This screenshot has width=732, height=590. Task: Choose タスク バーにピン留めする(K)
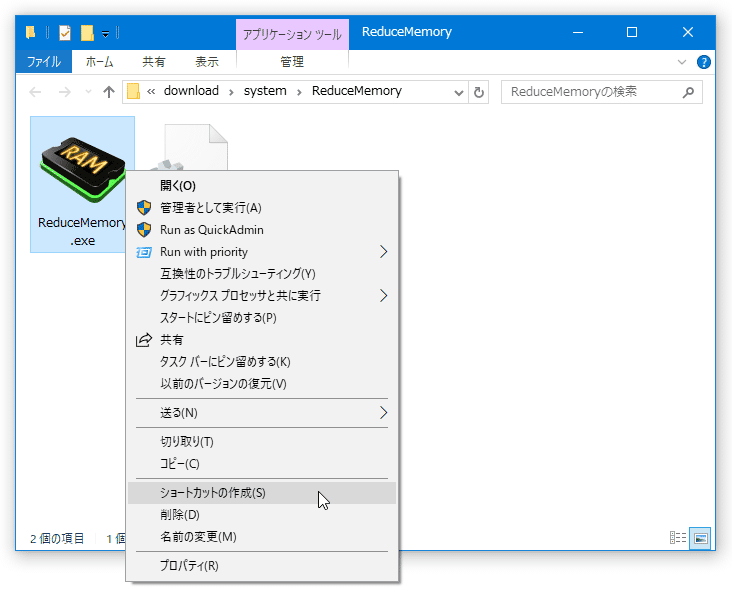point(262,362)
